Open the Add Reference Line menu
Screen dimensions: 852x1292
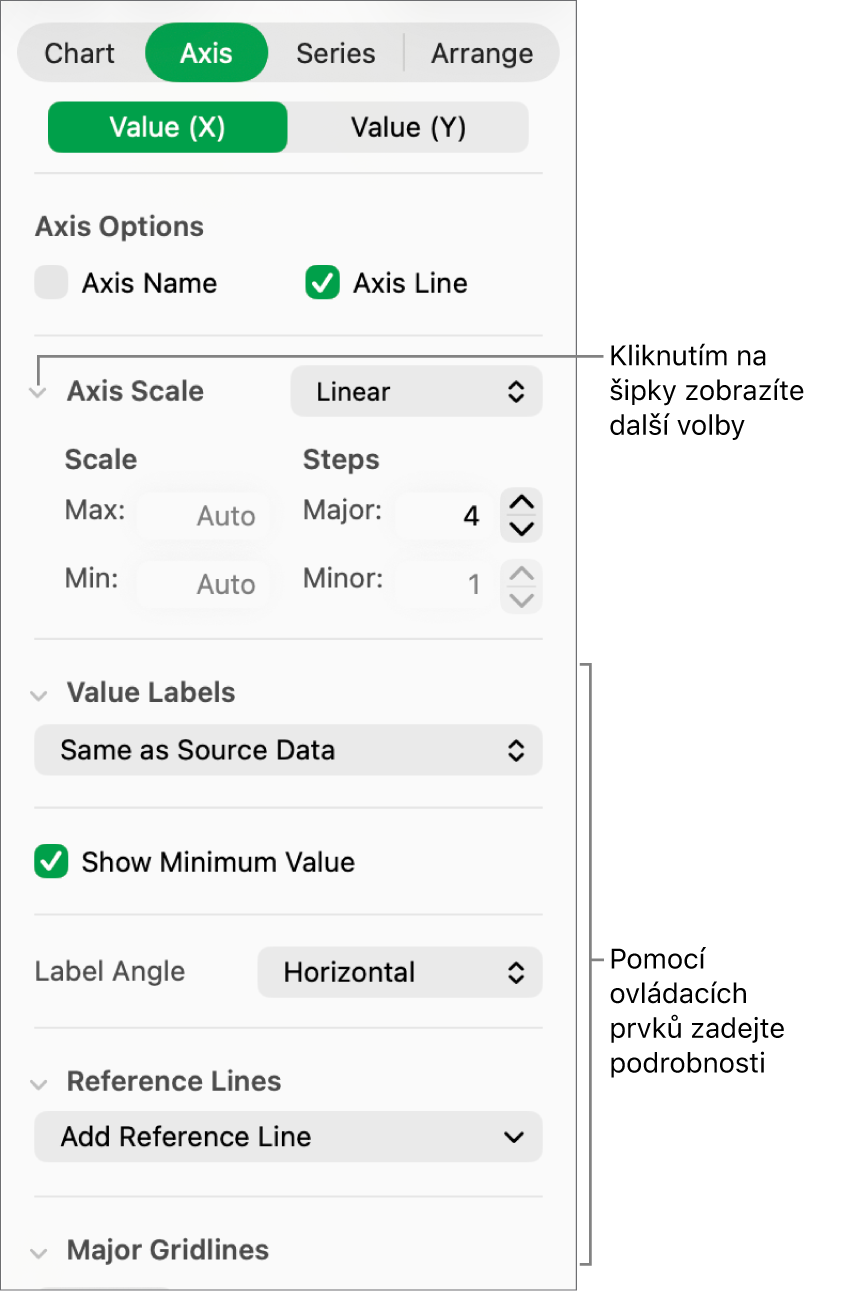coord(288,1137)
